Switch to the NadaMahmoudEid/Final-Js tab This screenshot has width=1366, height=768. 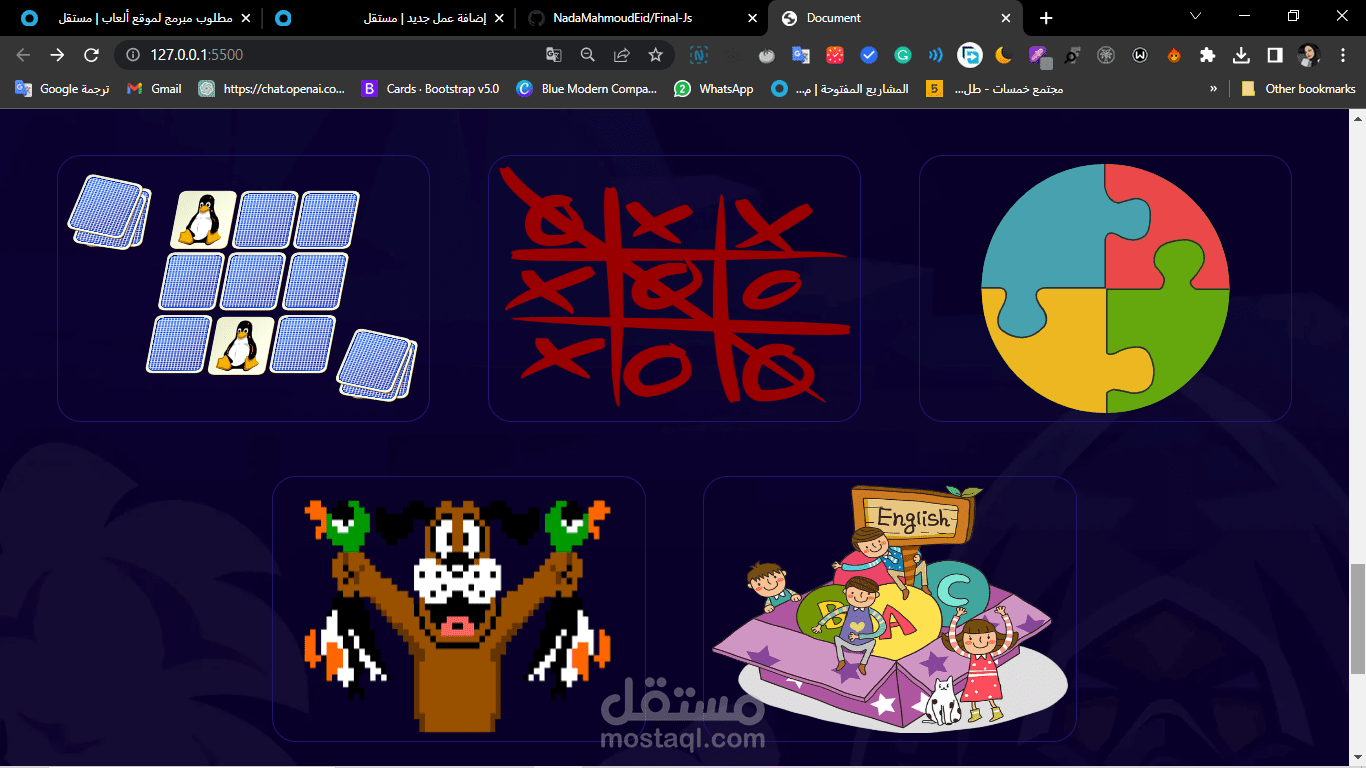coord(642,18)
